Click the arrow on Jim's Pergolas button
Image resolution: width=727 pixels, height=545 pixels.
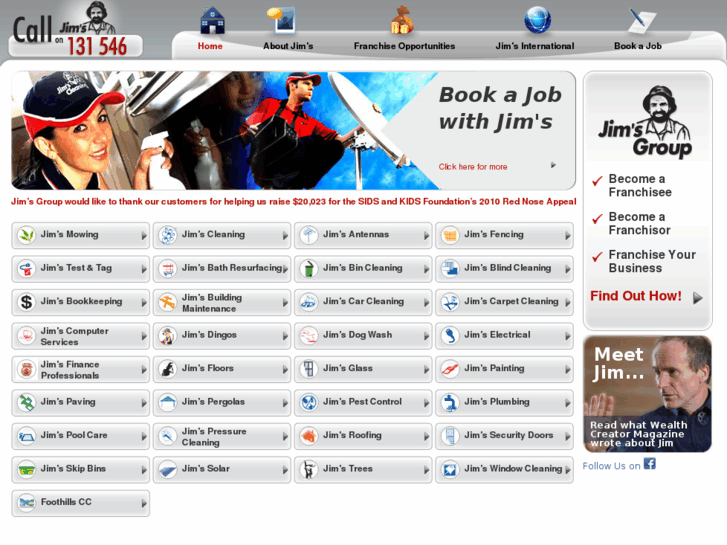pos(285,403)
